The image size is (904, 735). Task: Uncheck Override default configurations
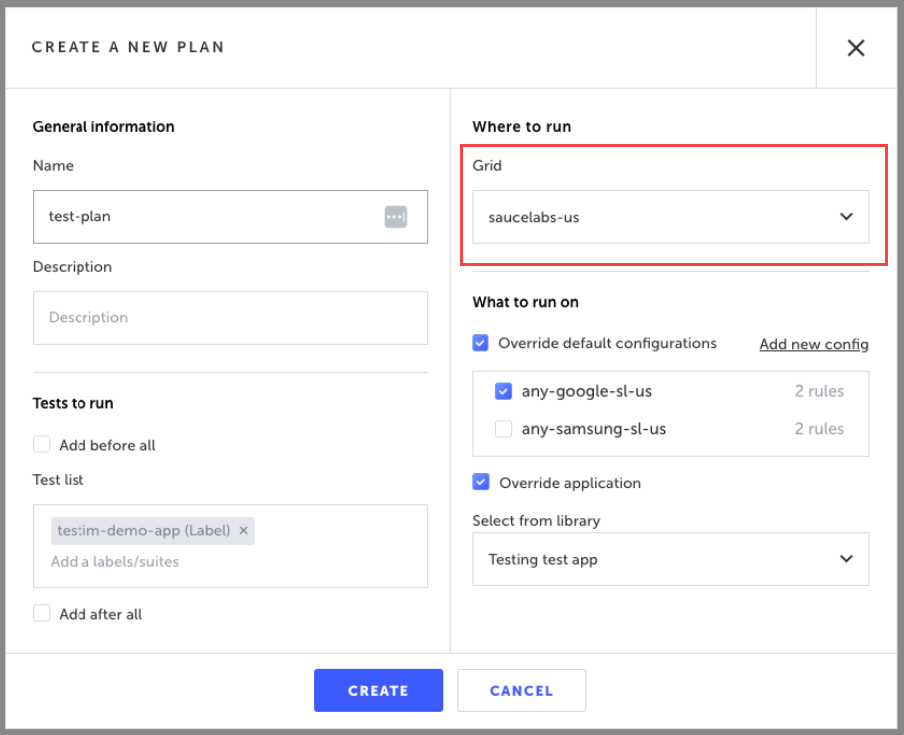click(481, 343)
